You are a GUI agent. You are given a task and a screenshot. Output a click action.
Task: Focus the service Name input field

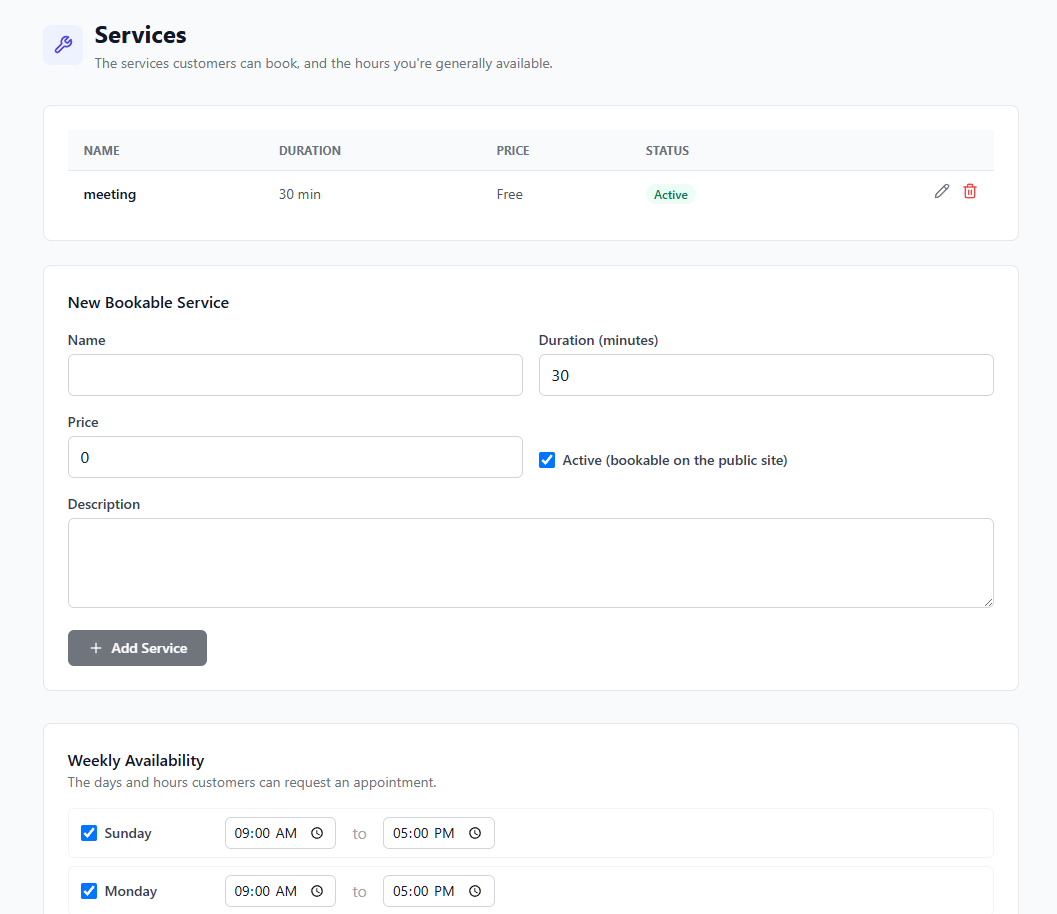(x=295, y=375)
